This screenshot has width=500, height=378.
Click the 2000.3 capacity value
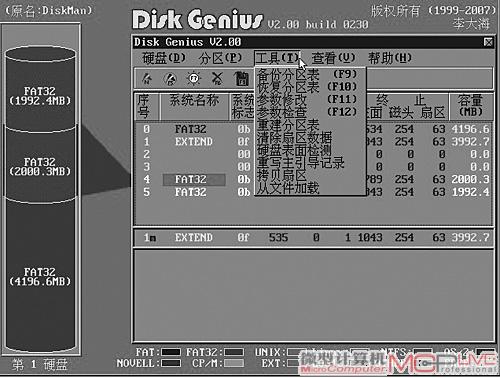click(470, 180)
